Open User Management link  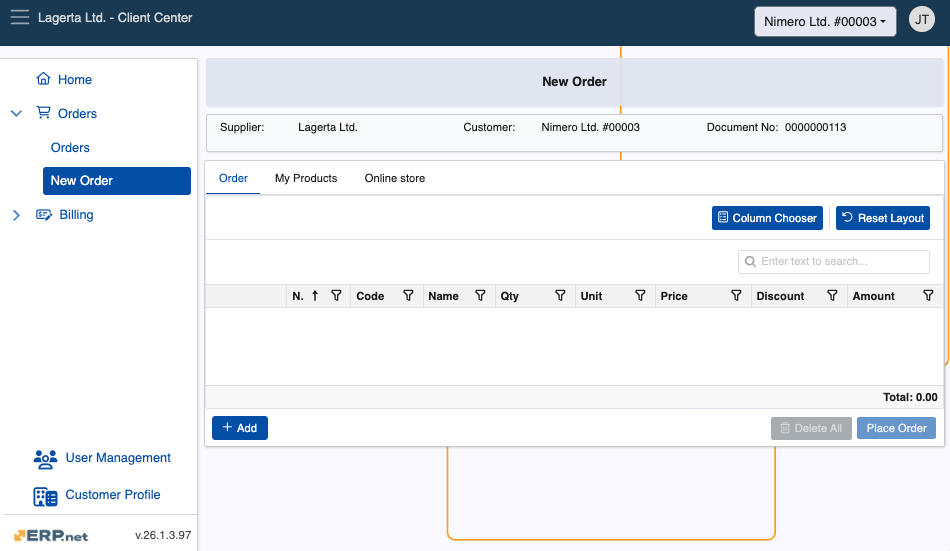click(118, 458)
